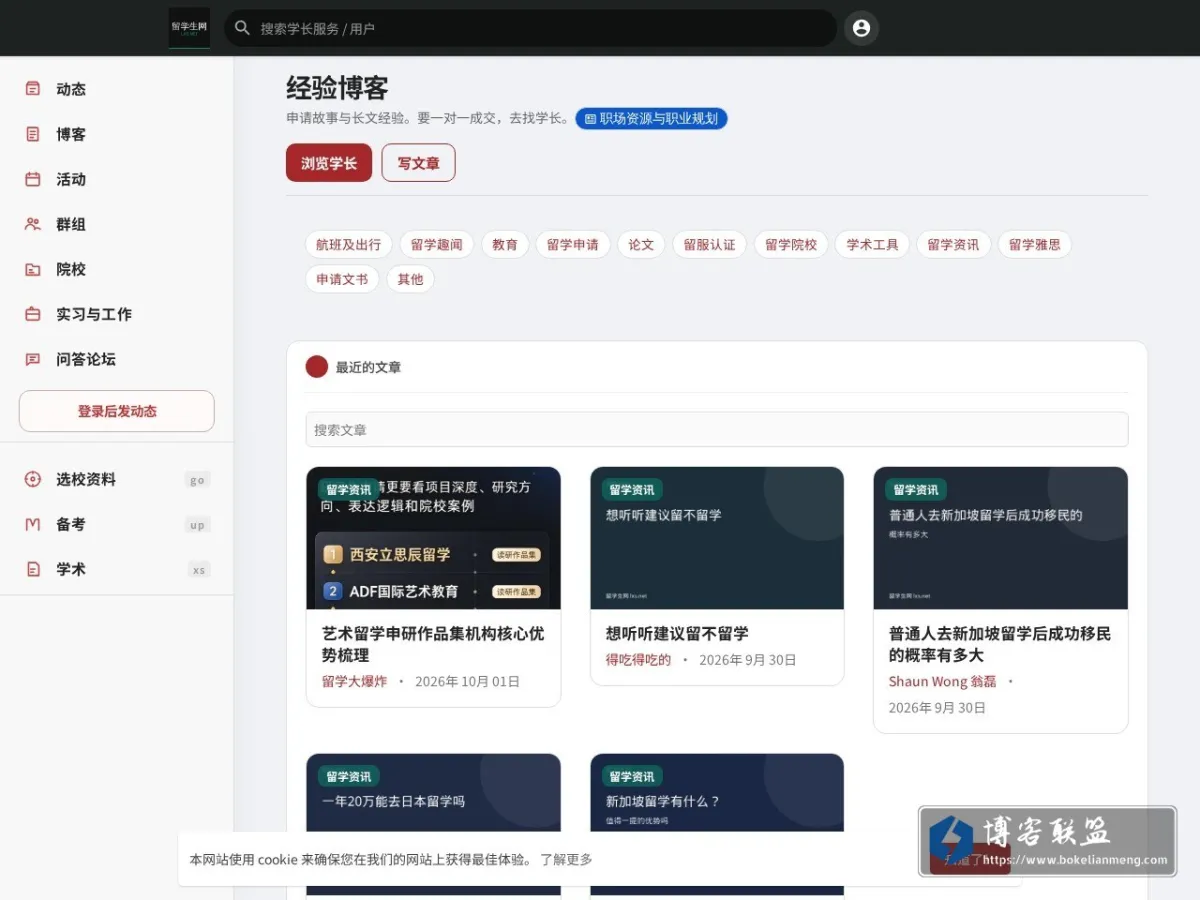
Task: Filter by 教育 category
Action: click(x=505, y=244)
